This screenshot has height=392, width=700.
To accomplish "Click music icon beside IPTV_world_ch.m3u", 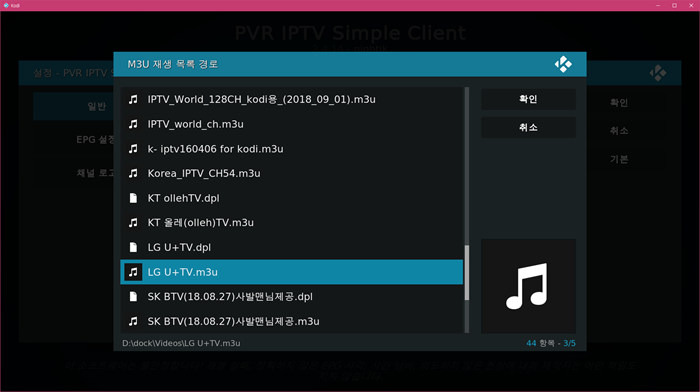I will click(133, 124).
